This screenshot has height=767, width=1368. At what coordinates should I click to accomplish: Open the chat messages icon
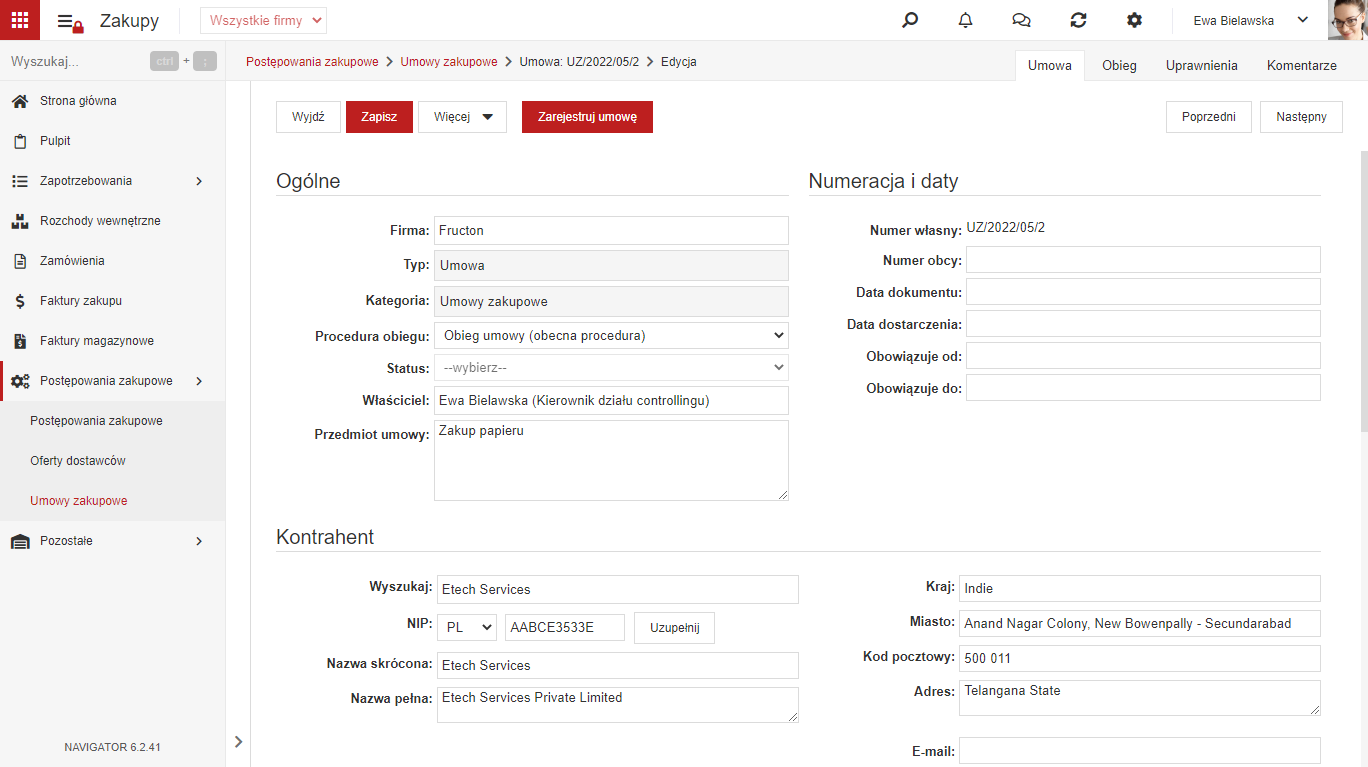click(x=1021, y=20)
